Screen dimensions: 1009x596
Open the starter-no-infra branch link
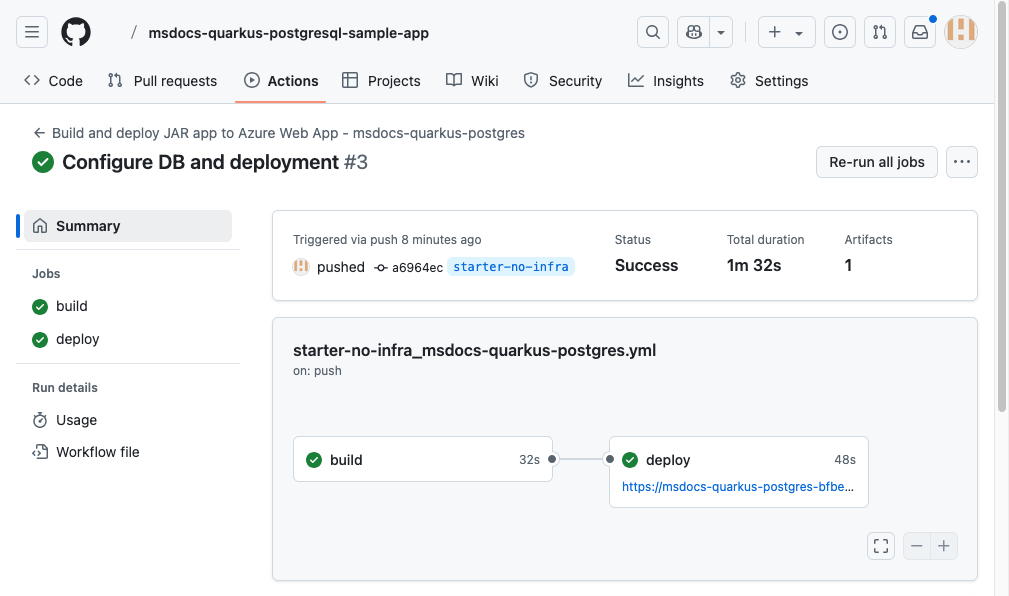(511, 267)
